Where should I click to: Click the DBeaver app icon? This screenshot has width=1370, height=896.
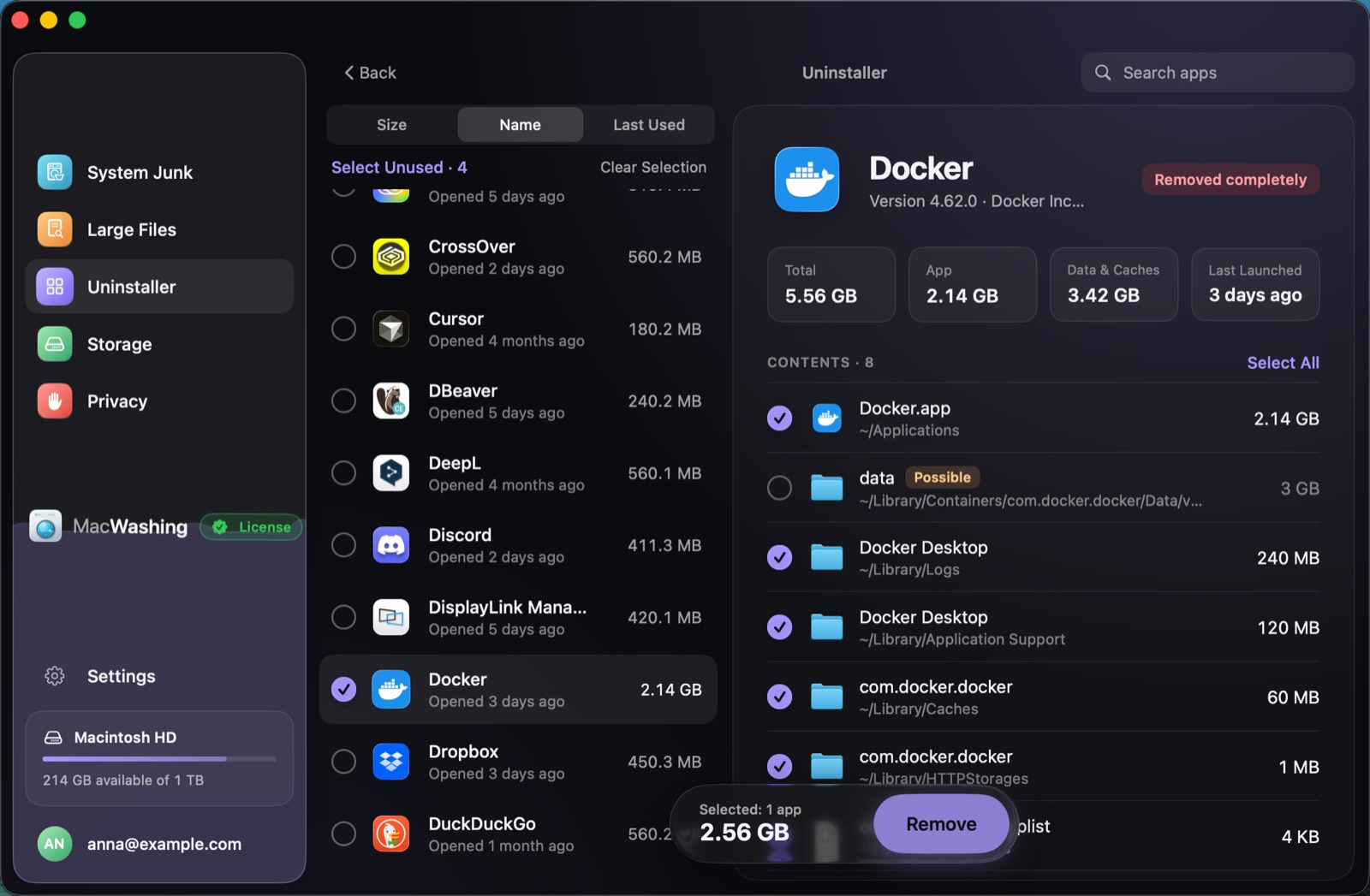[391, 401]
